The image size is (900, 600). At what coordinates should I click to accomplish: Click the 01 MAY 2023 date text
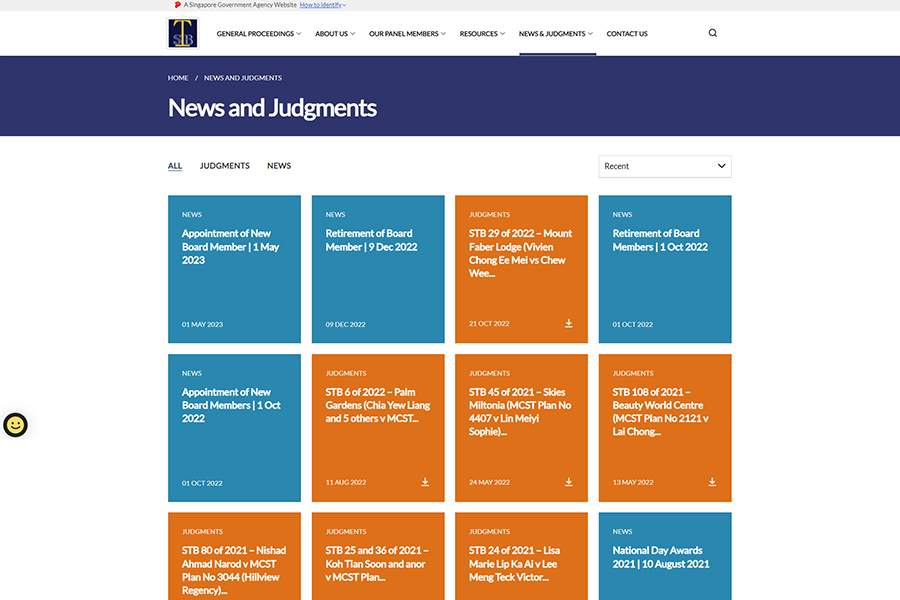(x=203, y=324)
